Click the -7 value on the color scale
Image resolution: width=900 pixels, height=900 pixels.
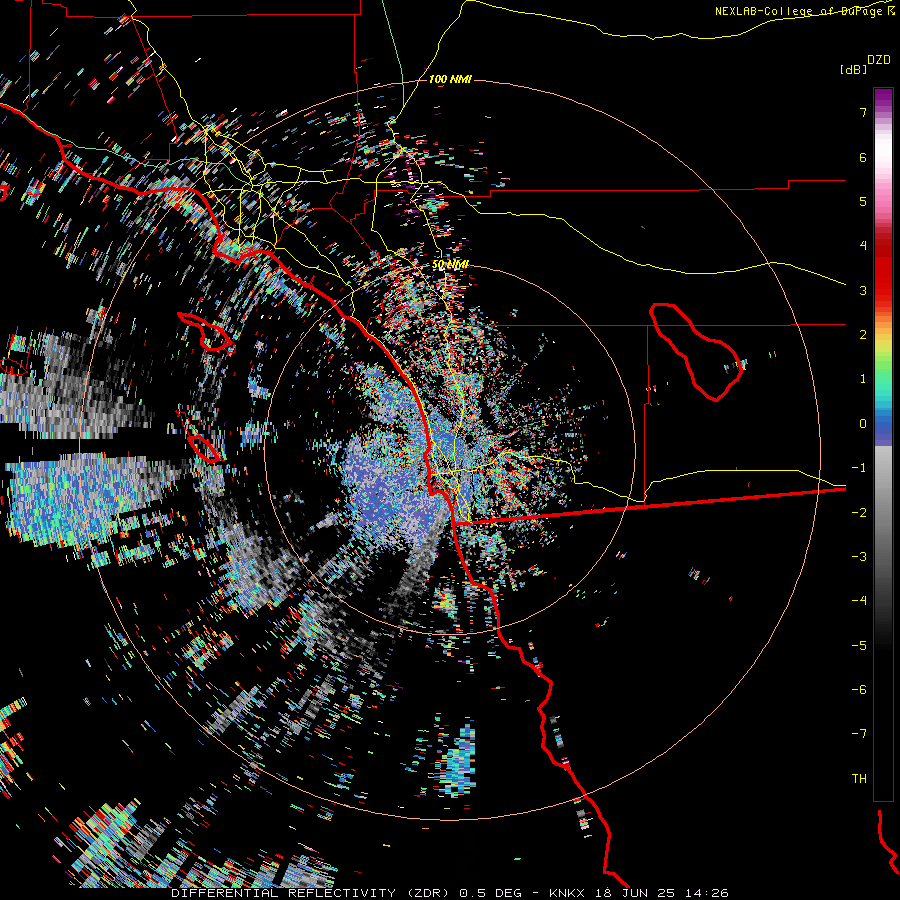[x=859, y=734]
